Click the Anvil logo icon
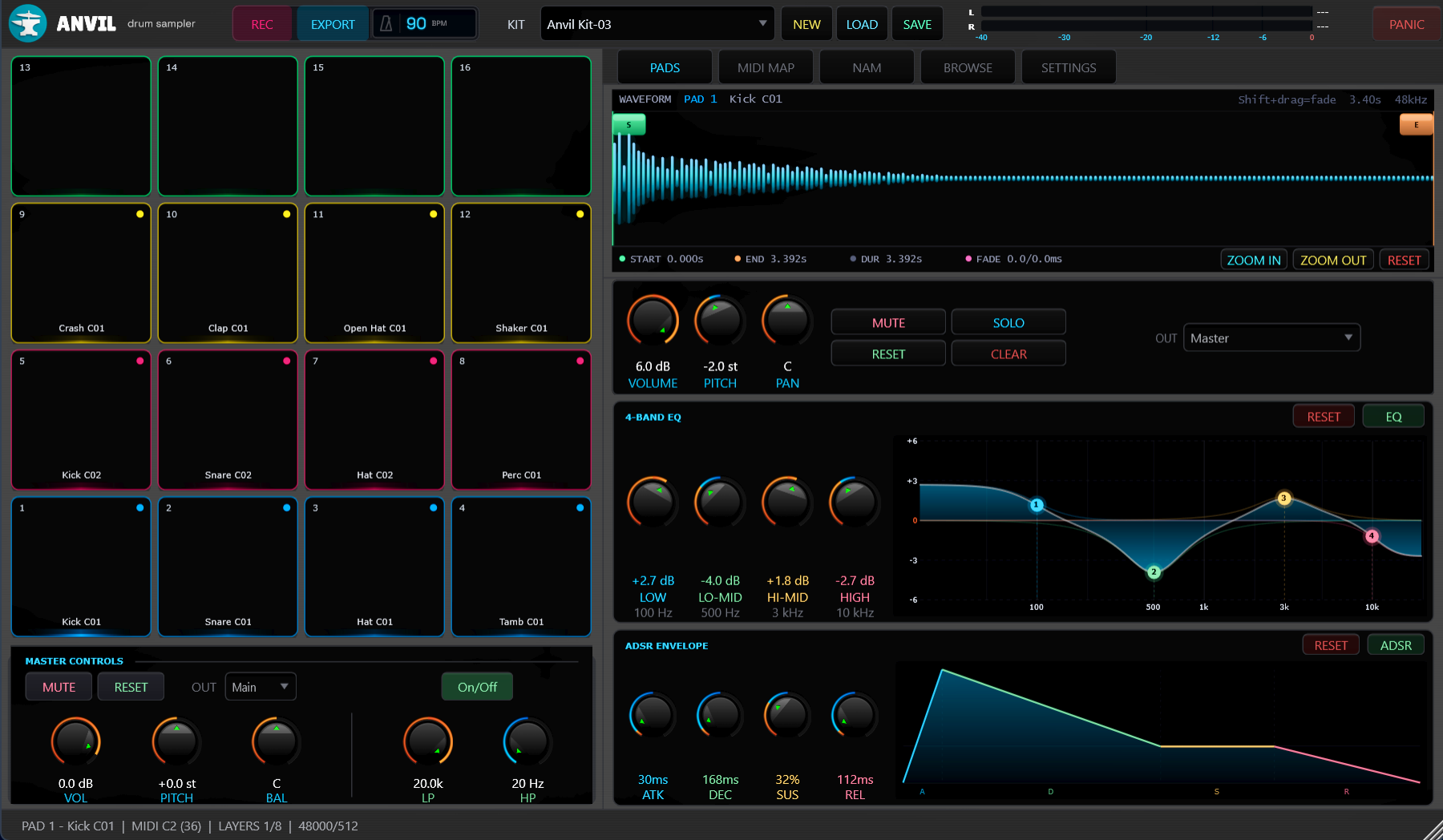 (x=28, y=23)
